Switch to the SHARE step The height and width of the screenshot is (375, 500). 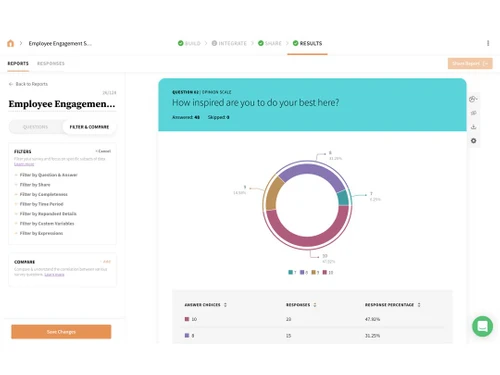click(x=273, y=43)
